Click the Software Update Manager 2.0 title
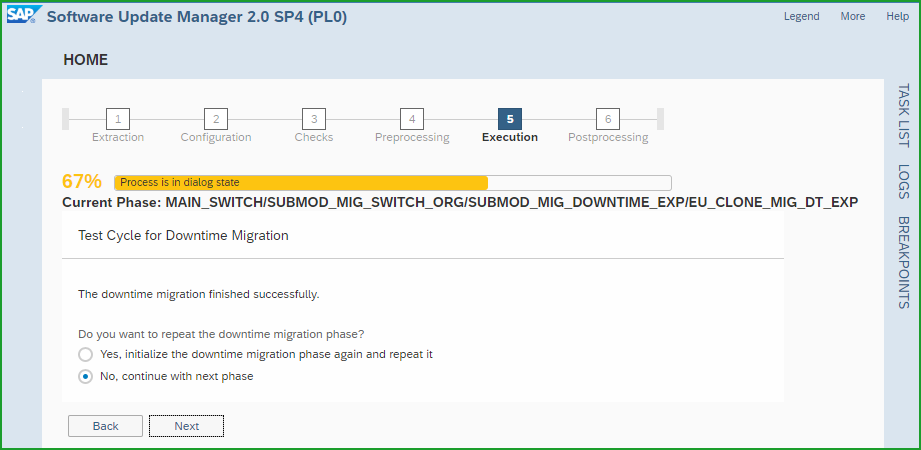Screen dimensions: 921x450 pos(197,17)
